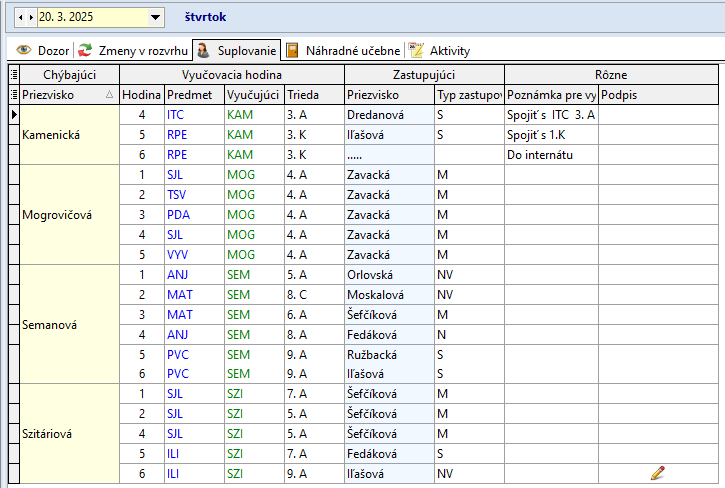Open the date picker dropdown
Viewport: 725px width, 488px height.
[154, 17]
